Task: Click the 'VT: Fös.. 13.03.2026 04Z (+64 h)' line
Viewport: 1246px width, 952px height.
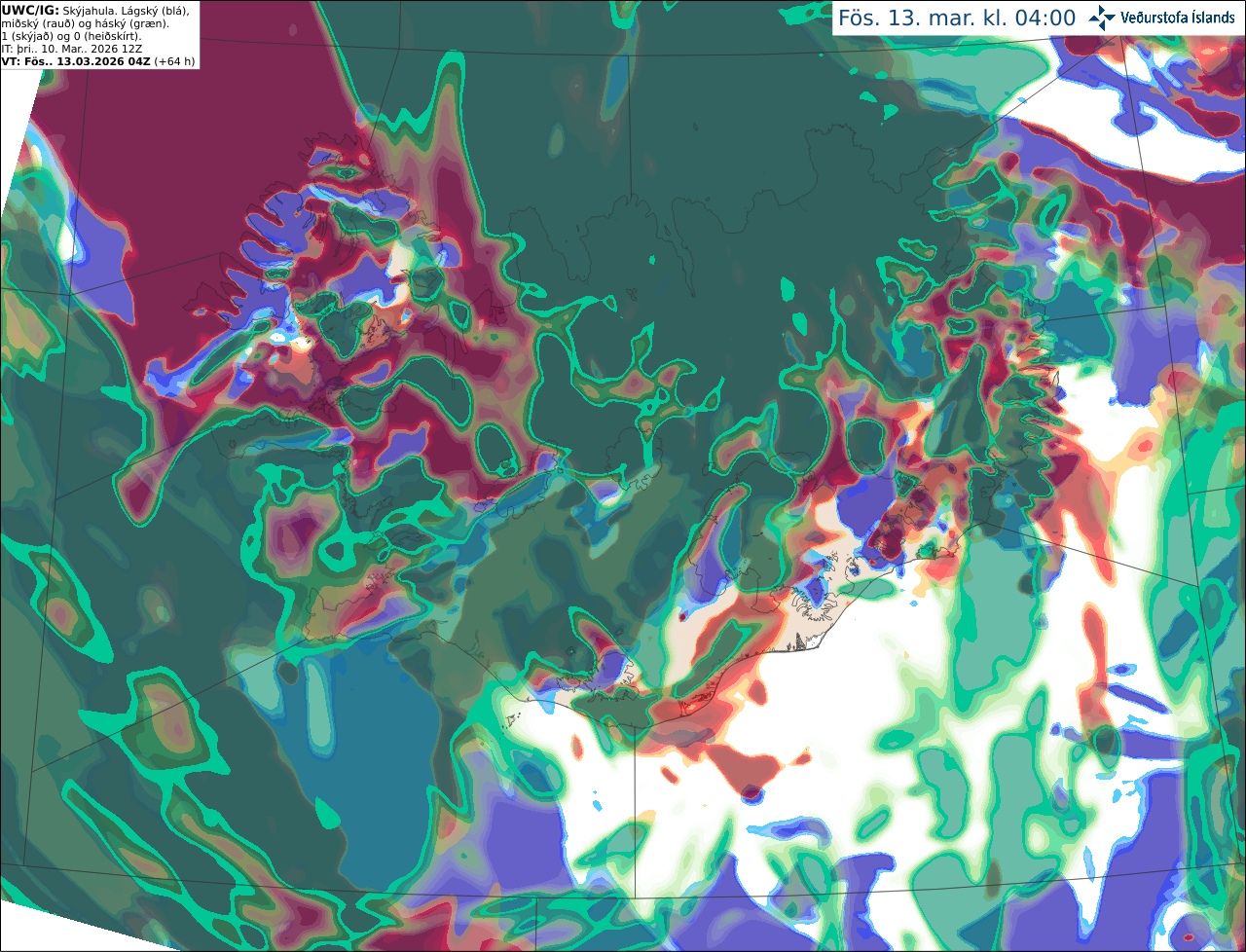Action: coord(98,61)
